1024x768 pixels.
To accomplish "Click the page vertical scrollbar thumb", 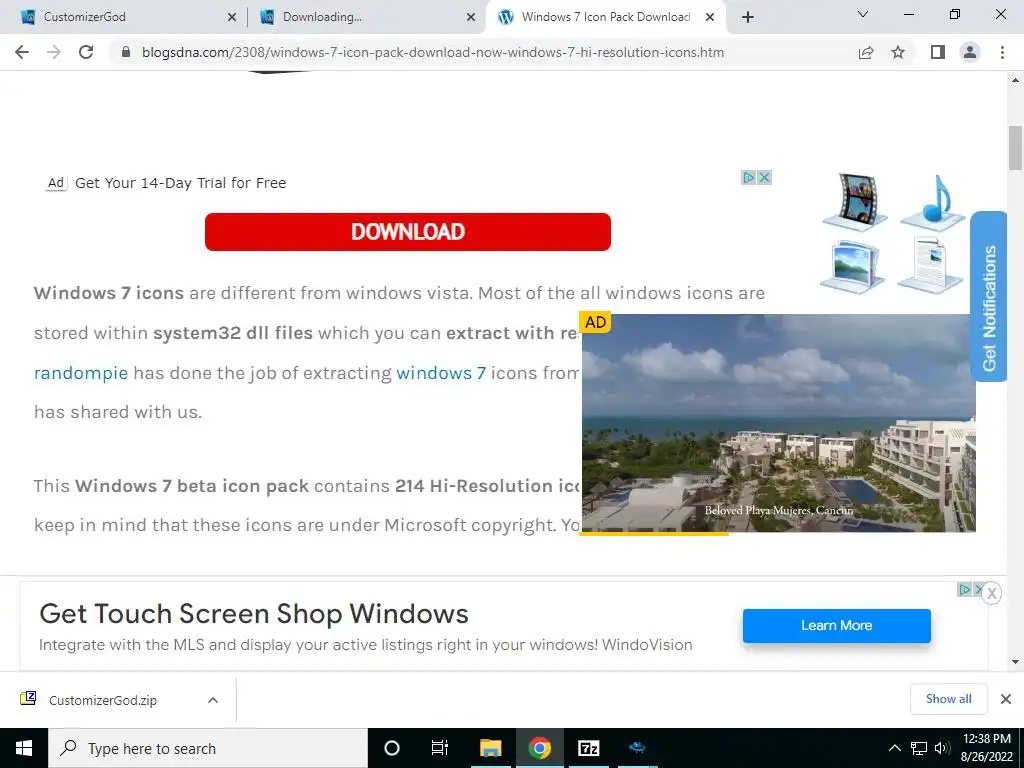I will point(1016,148).
